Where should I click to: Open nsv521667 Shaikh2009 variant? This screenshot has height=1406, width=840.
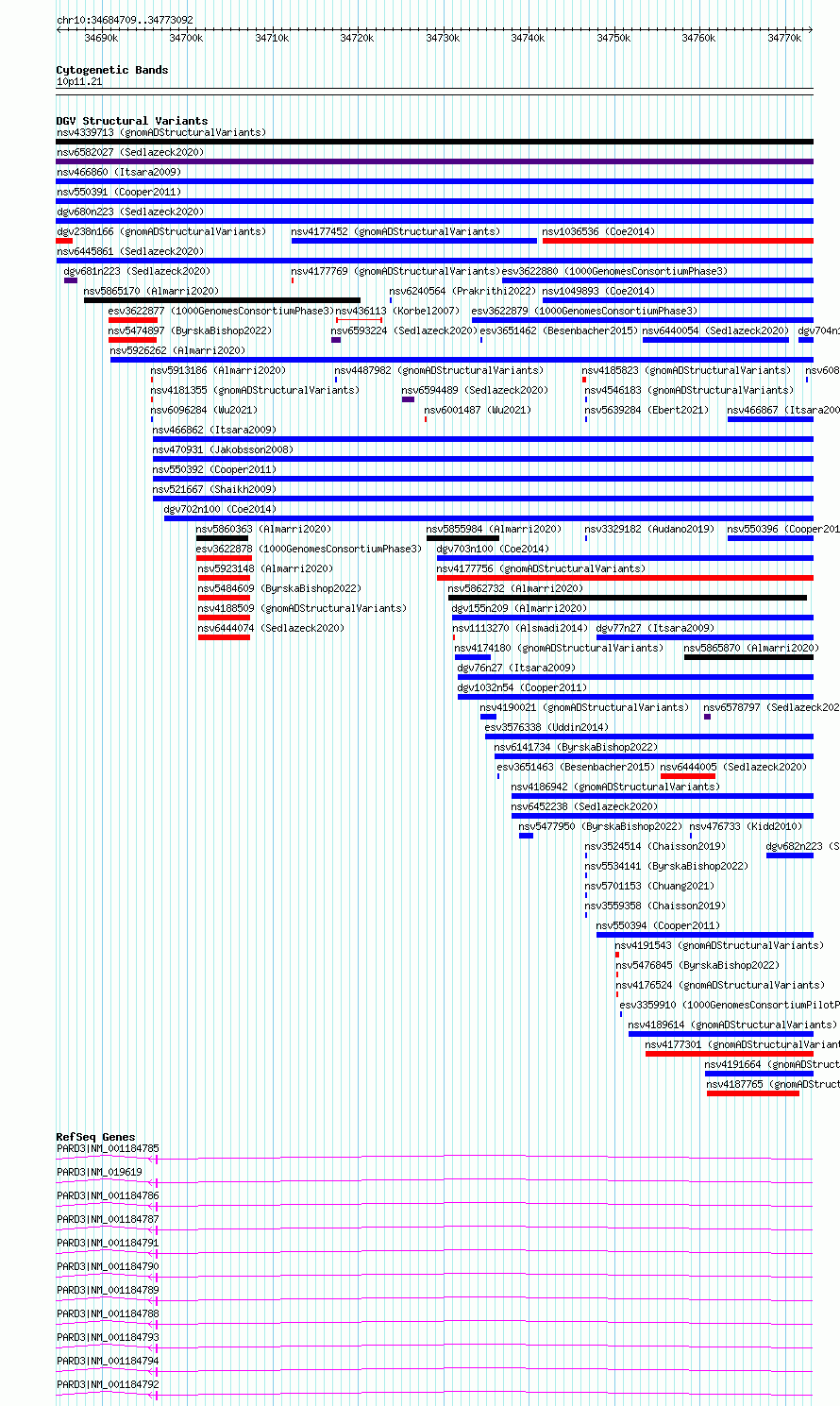click(214, 489)
